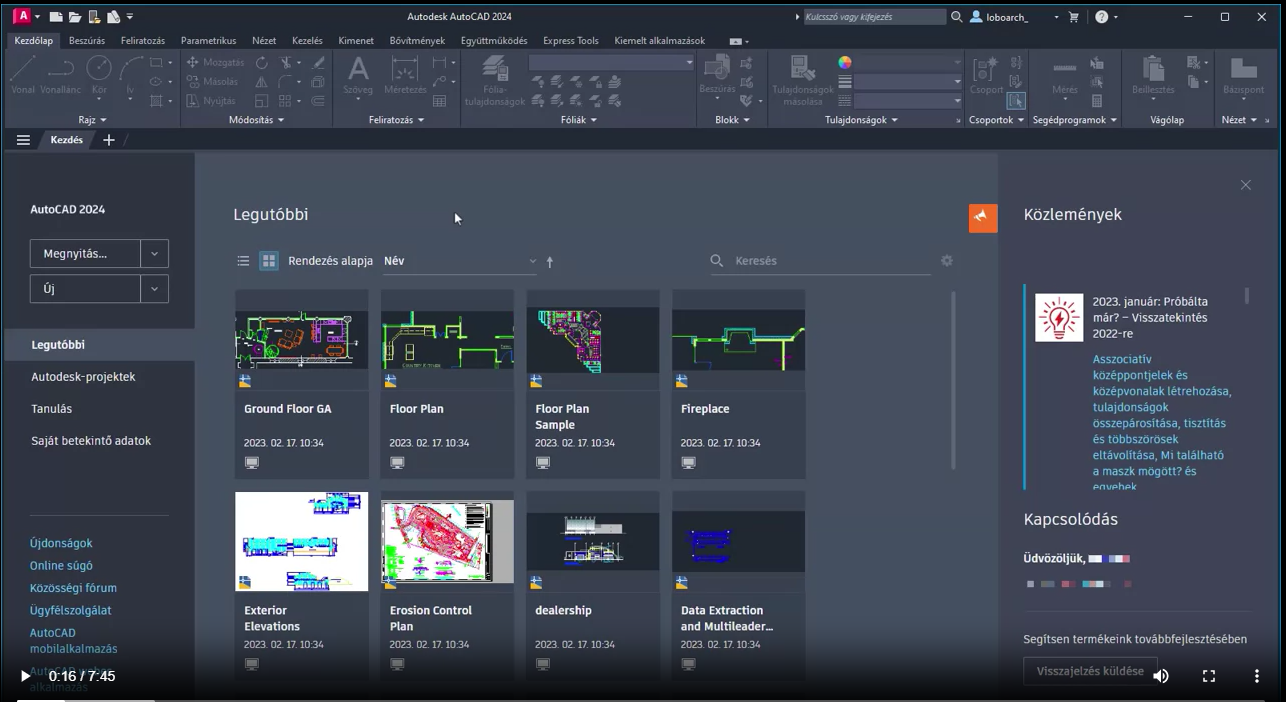Open settings gear next to Keresés search
This screenshot has height=702, width=1286.
(x=947, y=261)
